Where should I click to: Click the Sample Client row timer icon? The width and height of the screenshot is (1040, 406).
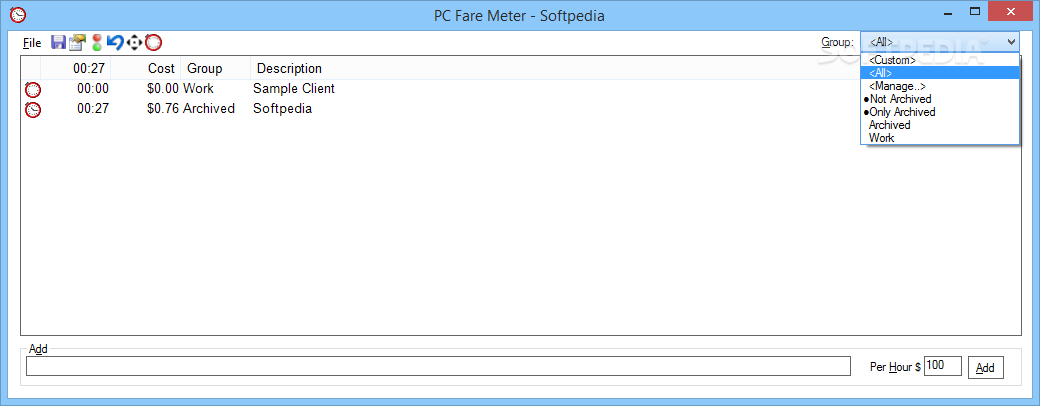pos(32,89)
